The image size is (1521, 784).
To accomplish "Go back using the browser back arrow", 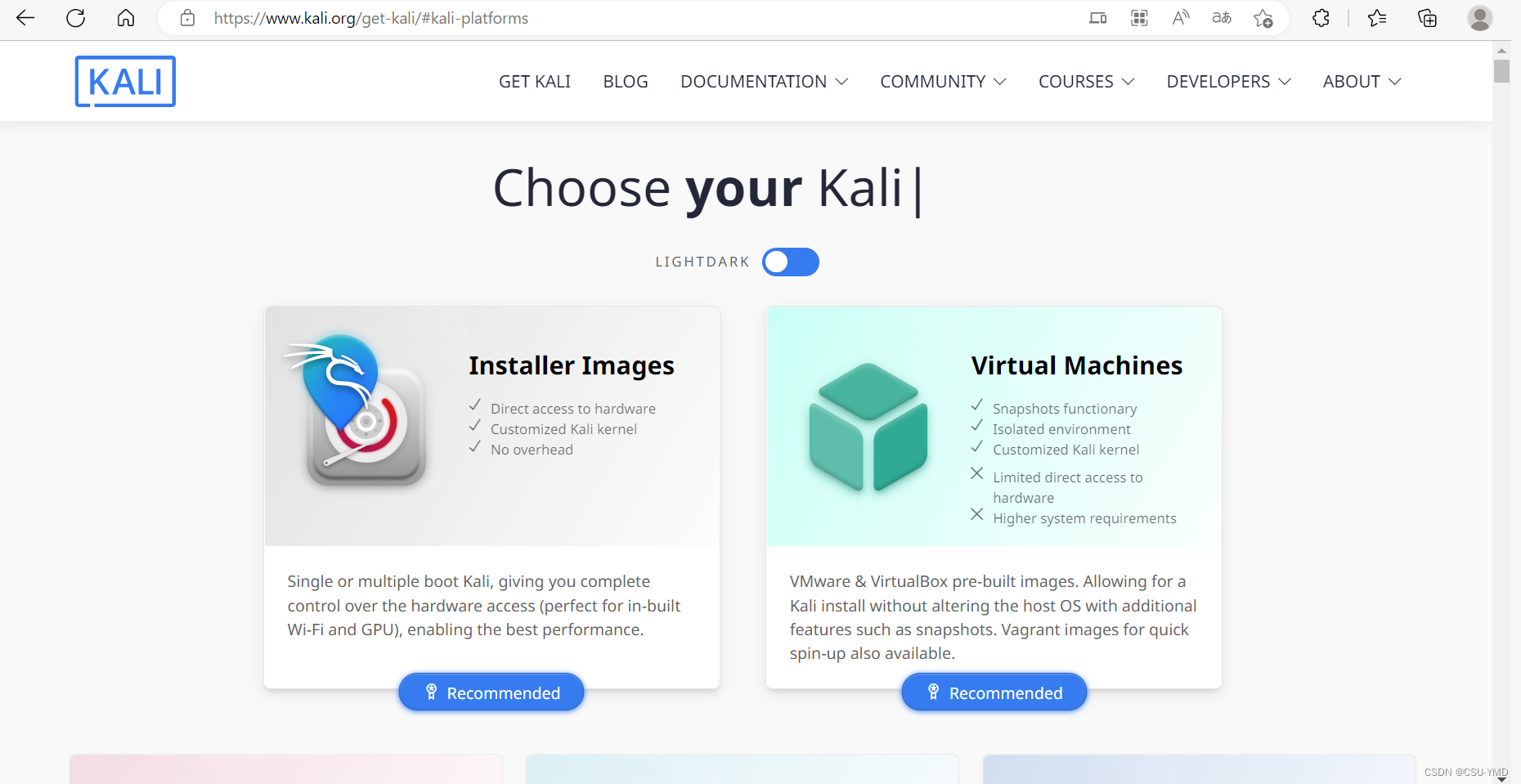I will point(25,18).
